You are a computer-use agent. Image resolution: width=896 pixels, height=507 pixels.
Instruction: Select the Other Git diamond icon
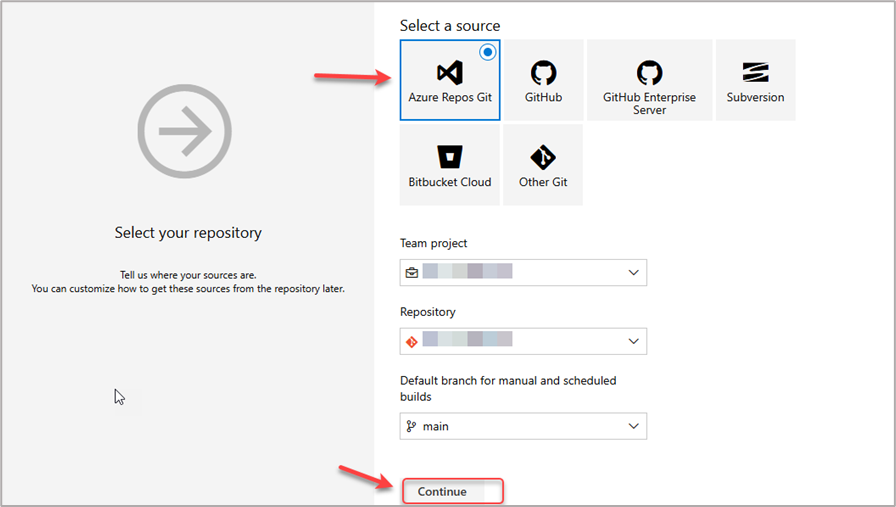click(x=543, y=157)
